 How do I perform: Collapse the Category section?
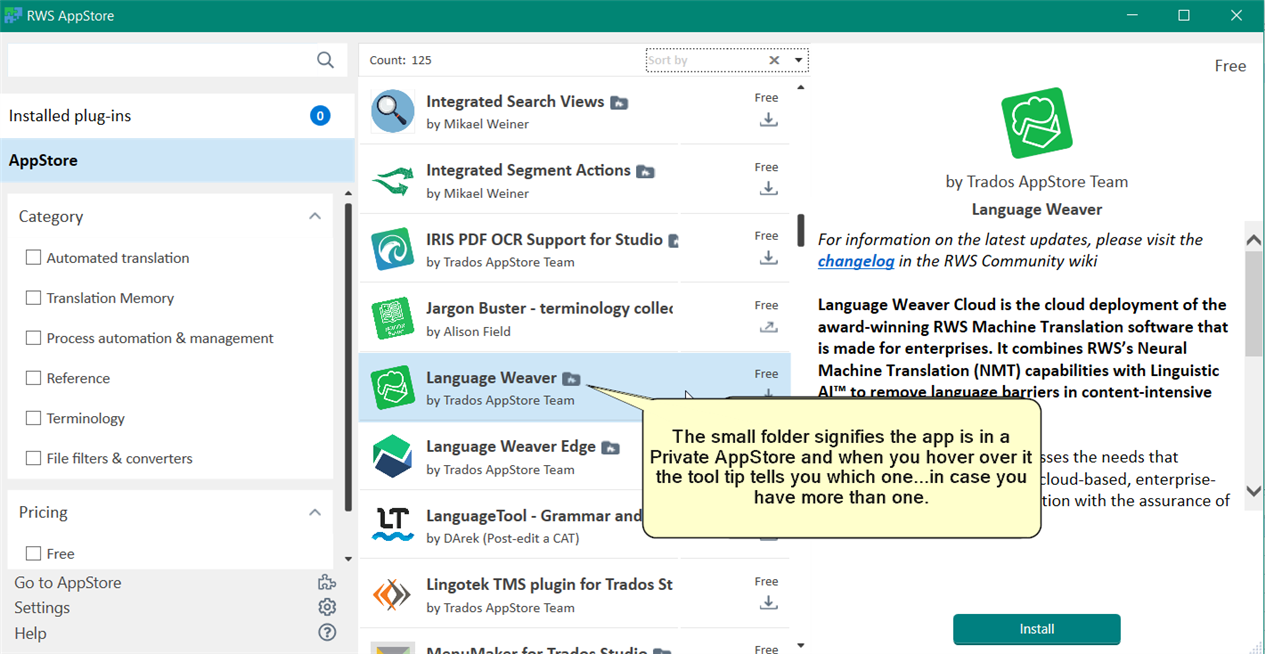[x=315, y=216]
